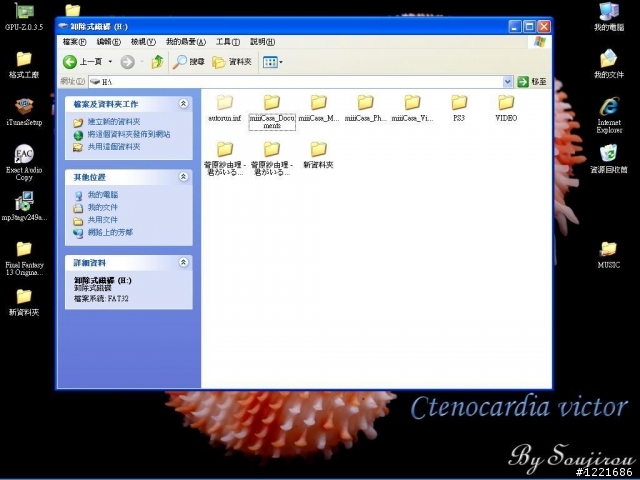Select the first 菅原紗由理 folder in the second row
The image size is (640, 480).
(x=224, y=159)
